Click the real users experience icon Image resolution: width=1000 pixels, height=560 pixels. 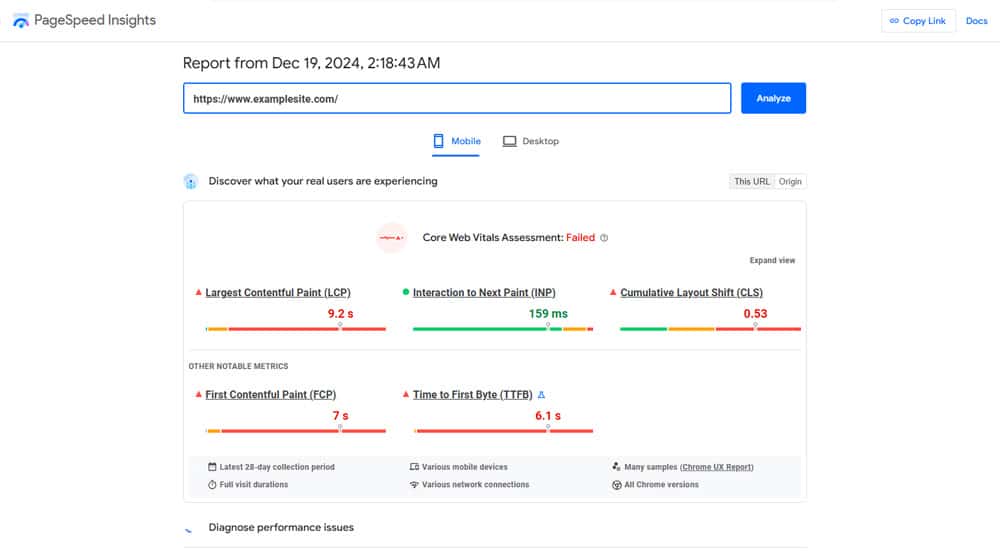pyautogui.click(x=191, y=182)
